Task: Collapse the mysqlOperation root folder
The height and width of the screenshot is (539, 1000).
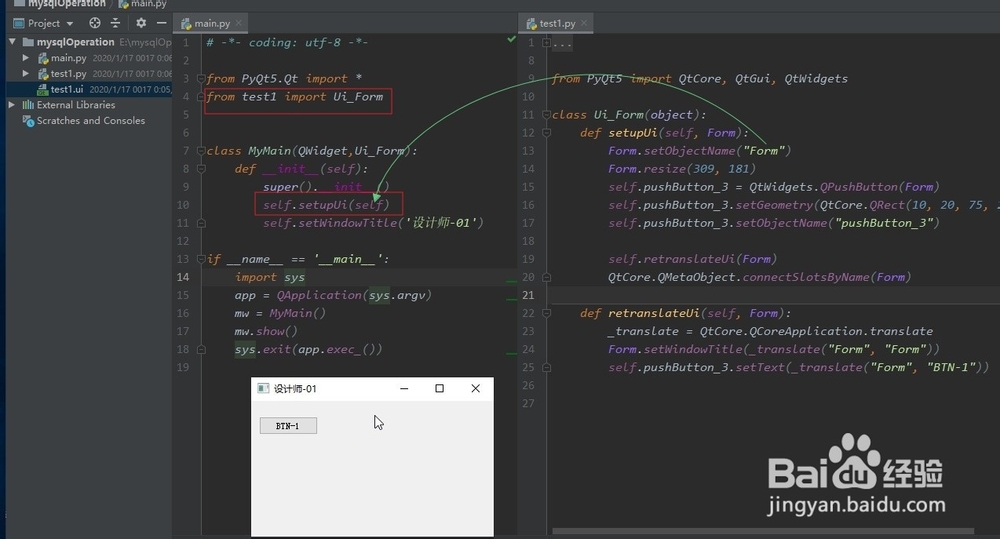Action: (12, 42)
